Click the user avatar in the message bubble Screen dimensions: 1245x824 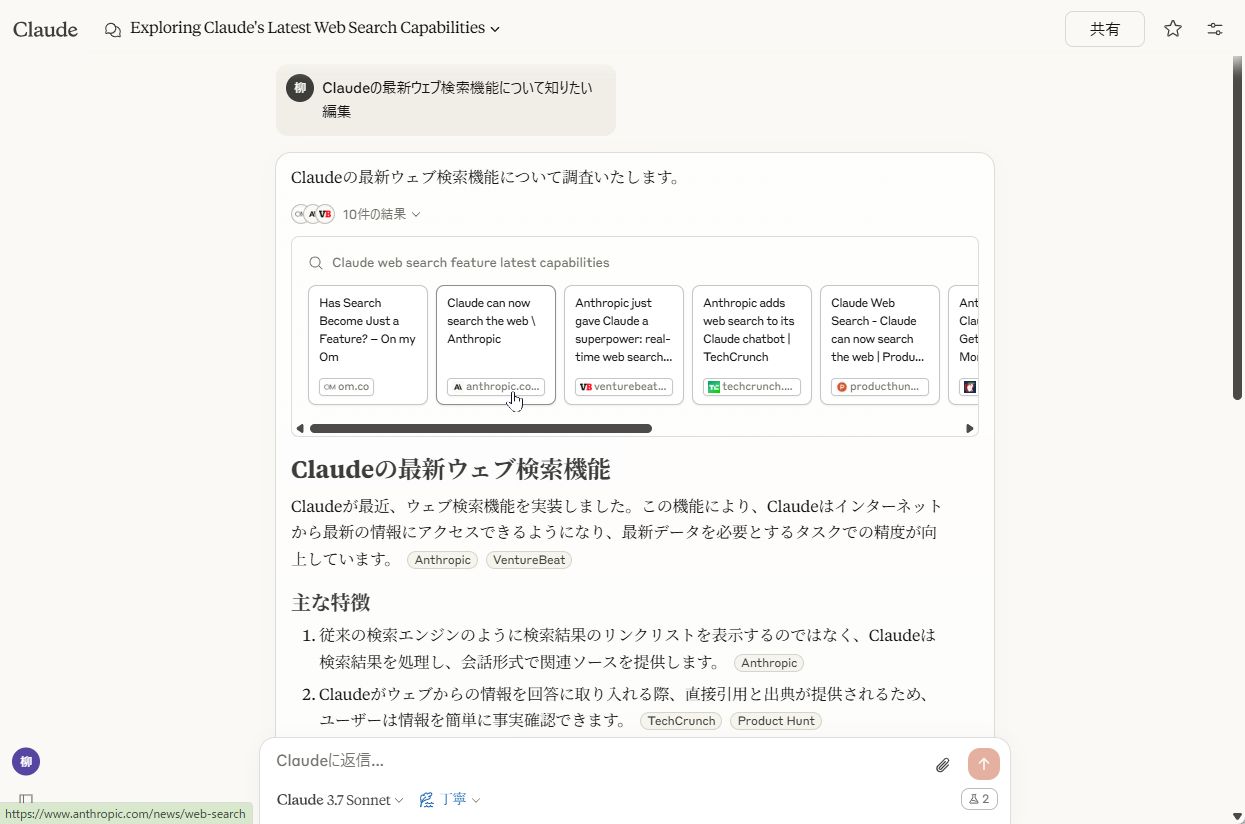(x=300, y=88)
